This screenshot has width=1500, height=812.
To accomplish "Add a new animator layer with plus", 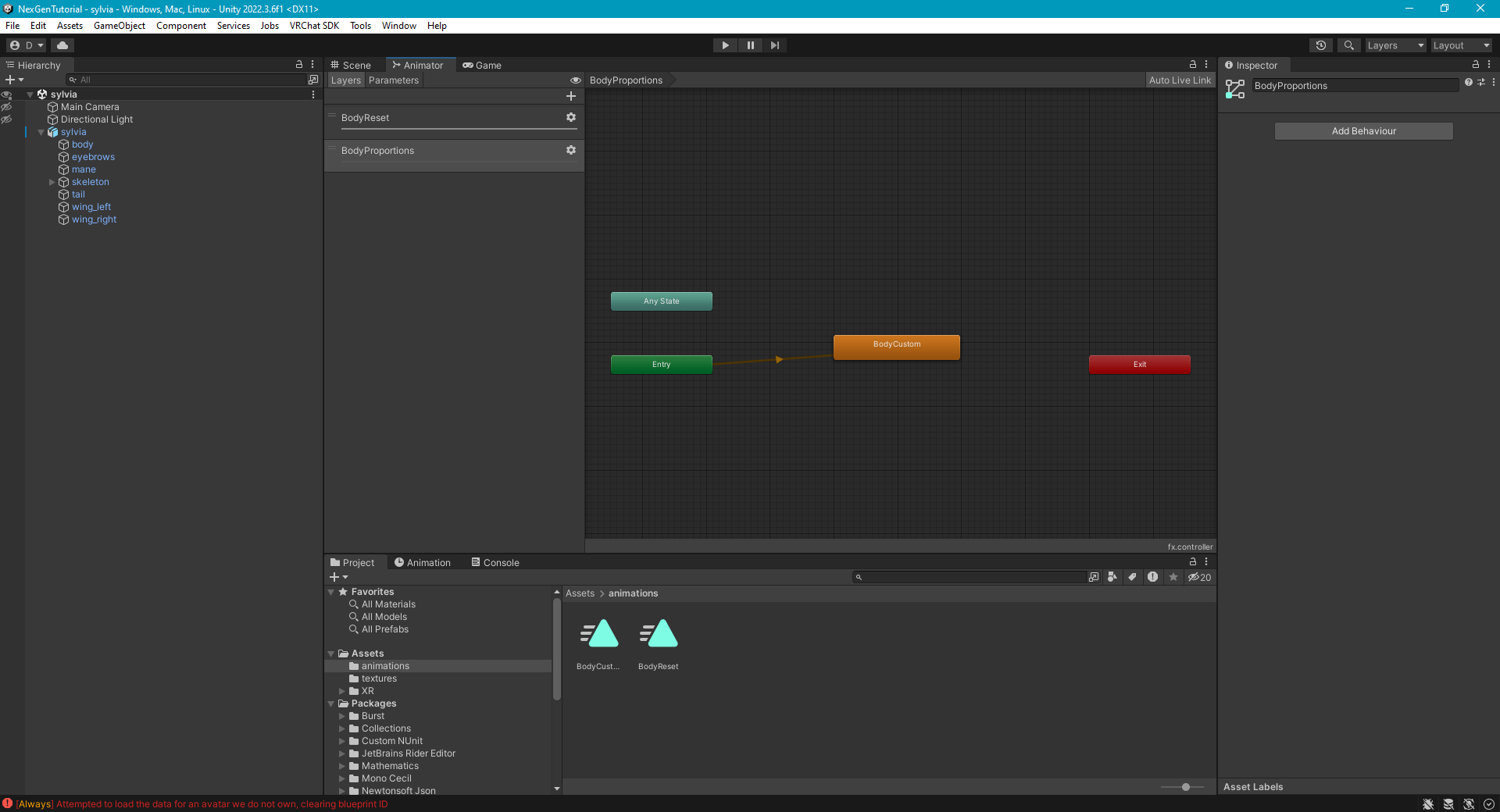I will (x=571, y=96).
